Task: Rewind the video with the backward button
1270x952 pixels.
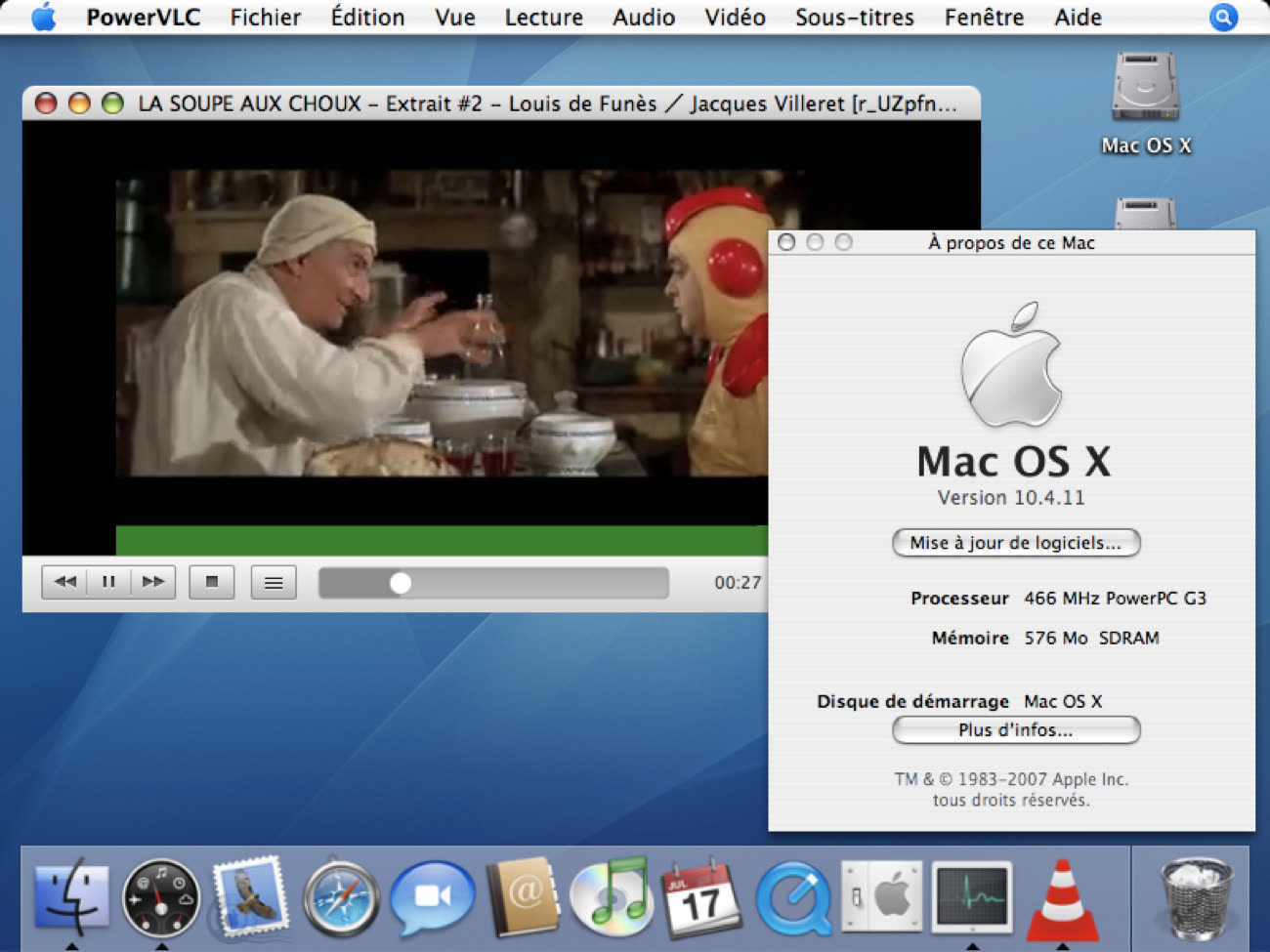Action: pos(64,582)
